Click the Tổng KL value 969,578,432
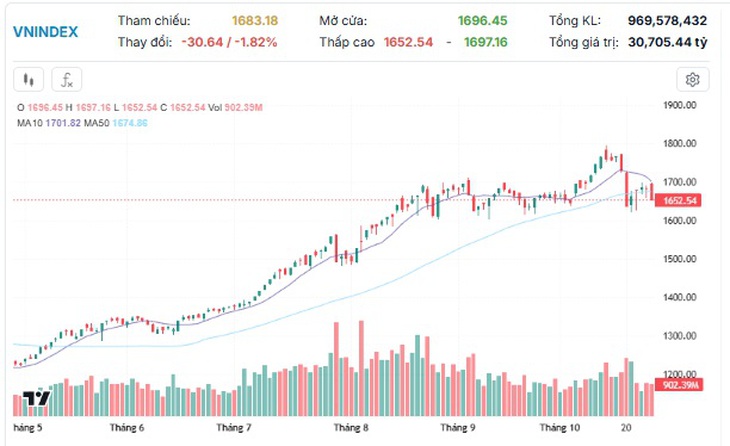Viewport: 730px width, 446px height. [667, 21]
